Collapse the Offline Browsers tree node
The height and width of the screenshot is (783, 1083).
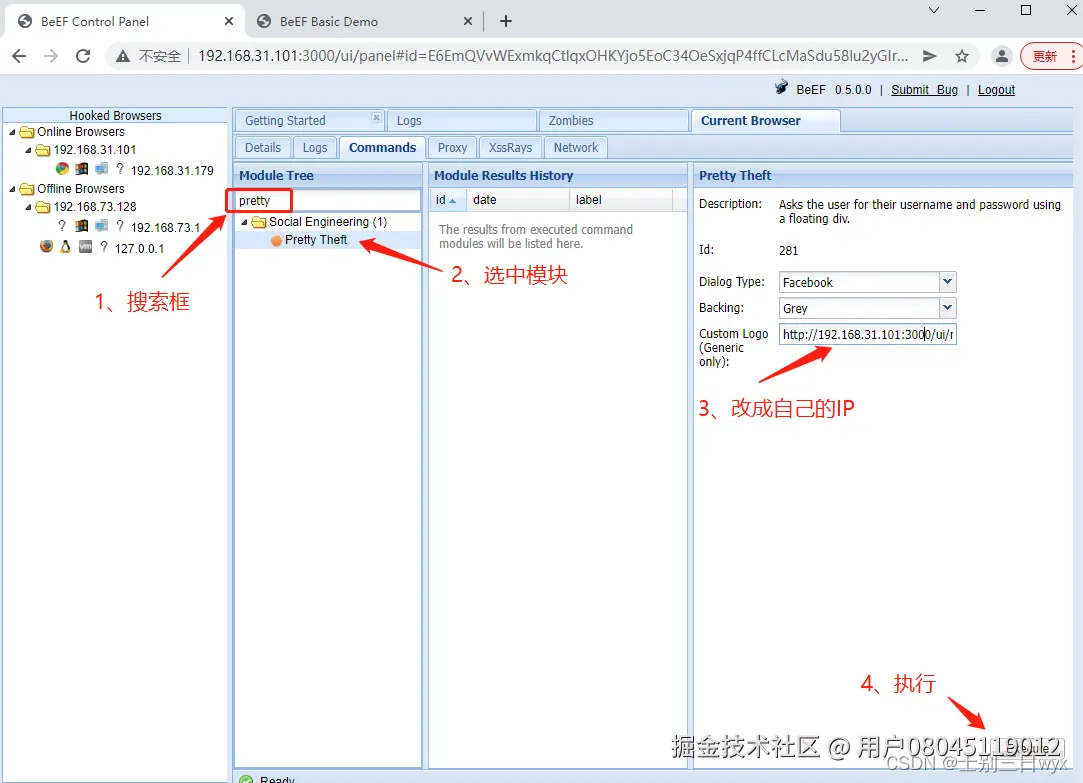(12, 189)
